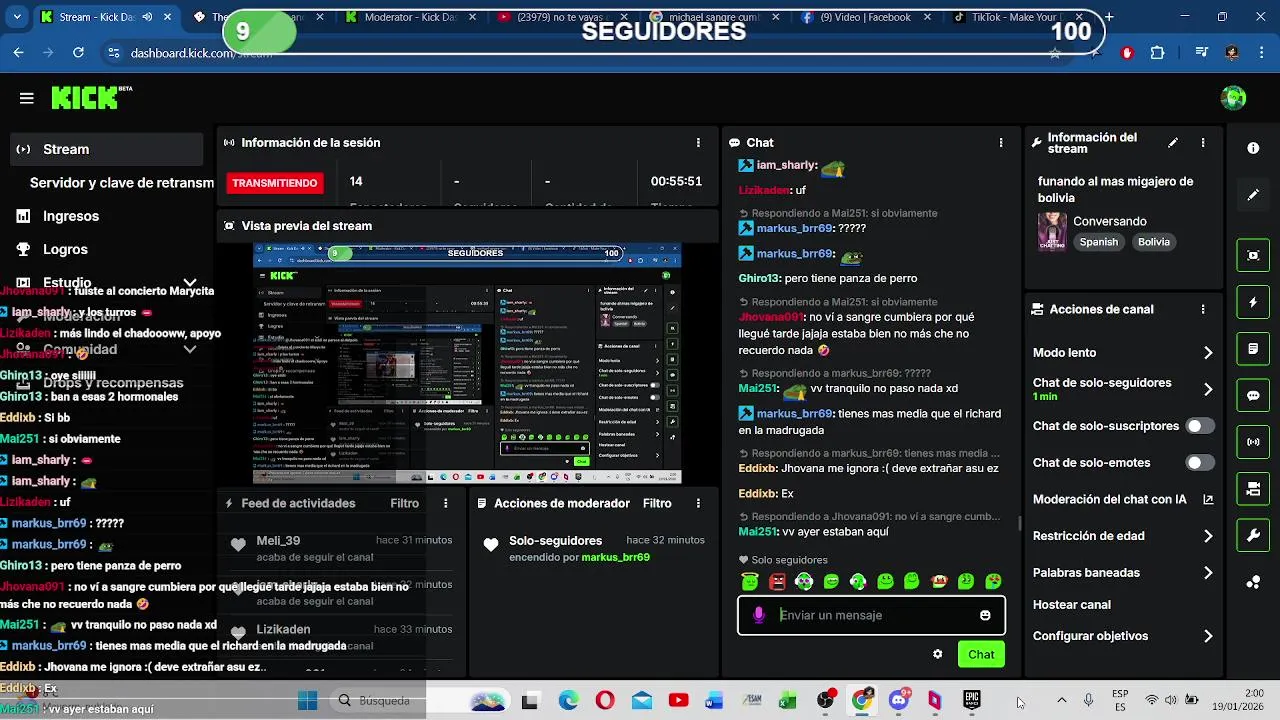Click the purple microphone icon in chat
This screenshot has width=1280, height=720.
[759, 615]
